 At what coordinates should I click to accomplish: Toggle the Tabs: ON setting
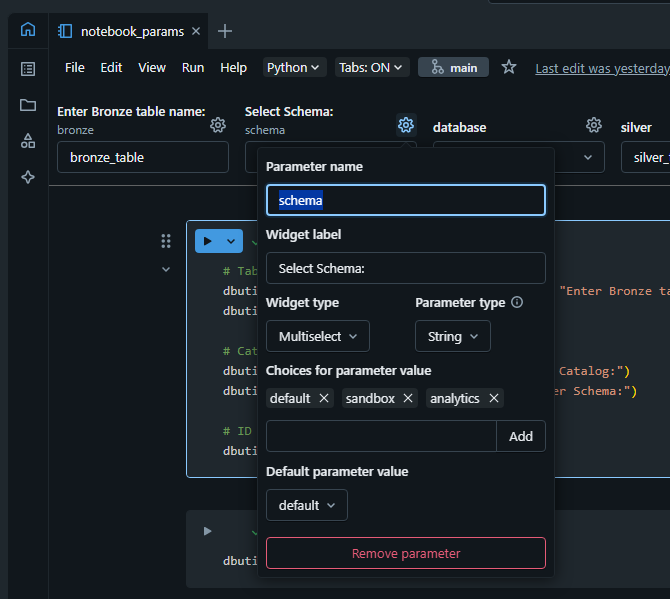[x=372, y=67]
